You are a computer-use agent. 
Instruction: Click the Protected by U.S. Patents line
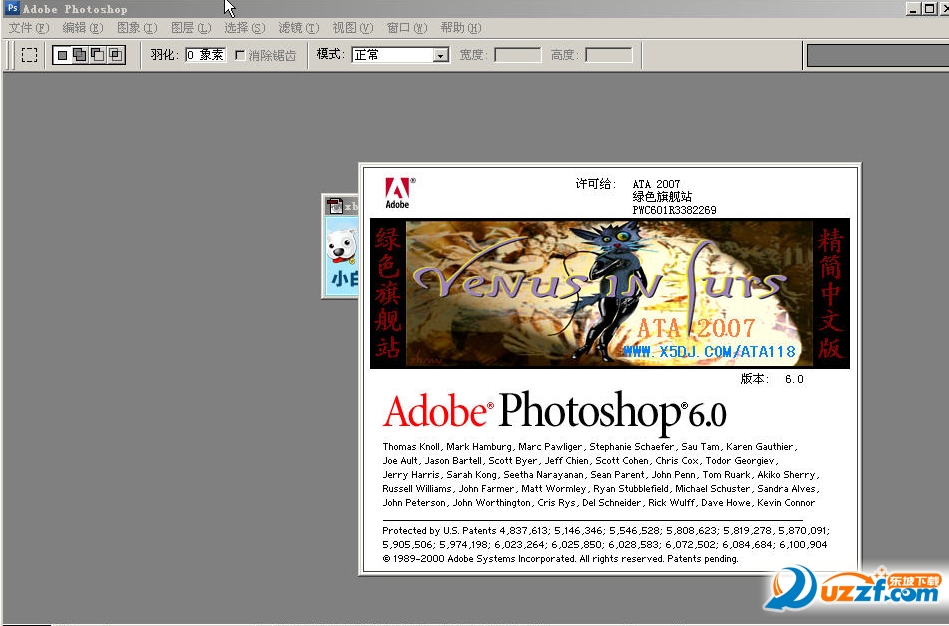tap(606, 530)
